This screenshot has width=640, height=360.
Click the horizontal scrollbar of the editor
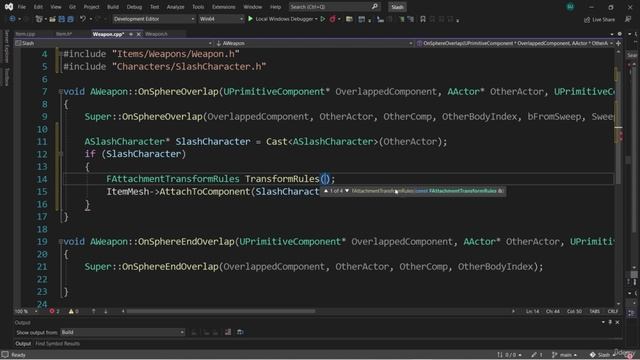tap(220, 311)
